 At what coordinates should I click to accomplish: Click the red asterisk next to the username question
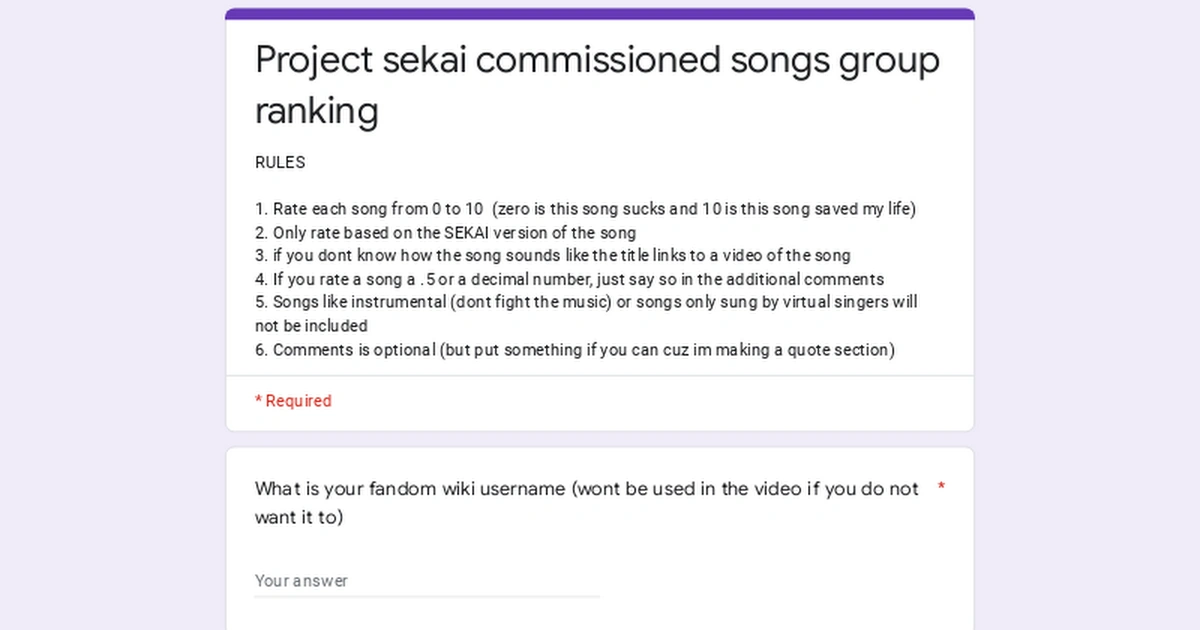click(940, 489)
